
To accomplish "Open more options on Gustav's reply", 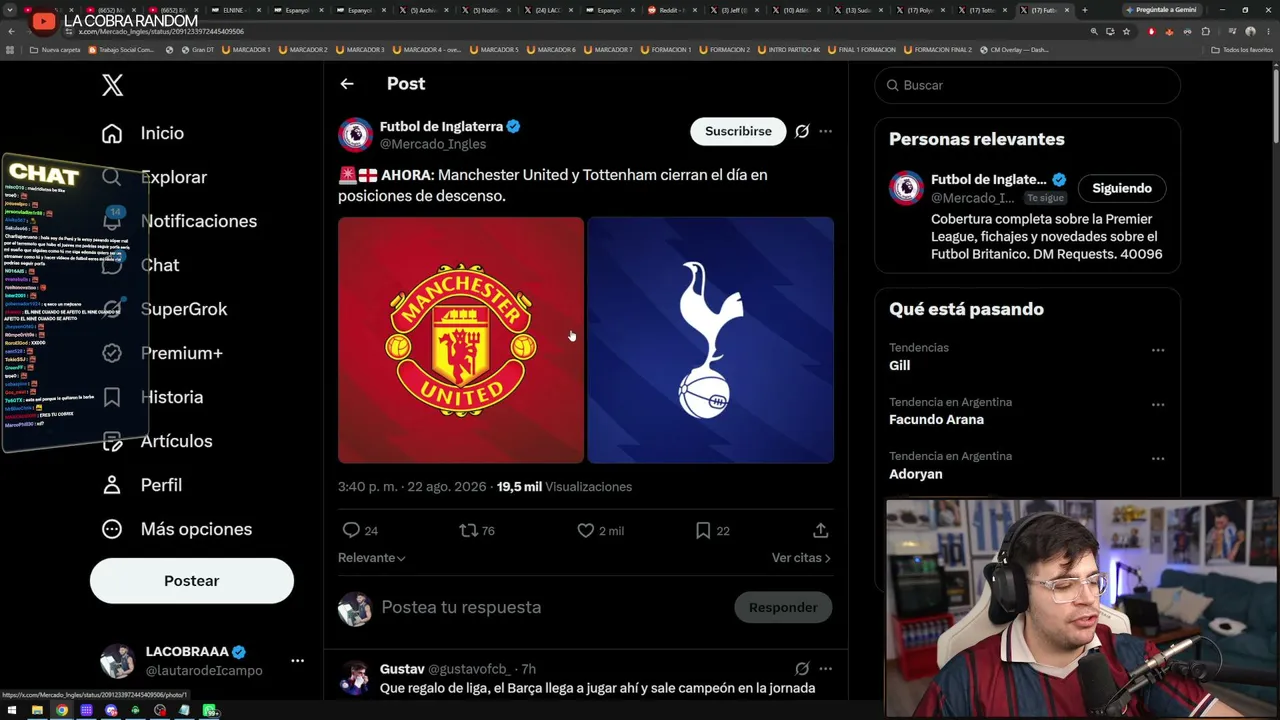I will point(825,668).
